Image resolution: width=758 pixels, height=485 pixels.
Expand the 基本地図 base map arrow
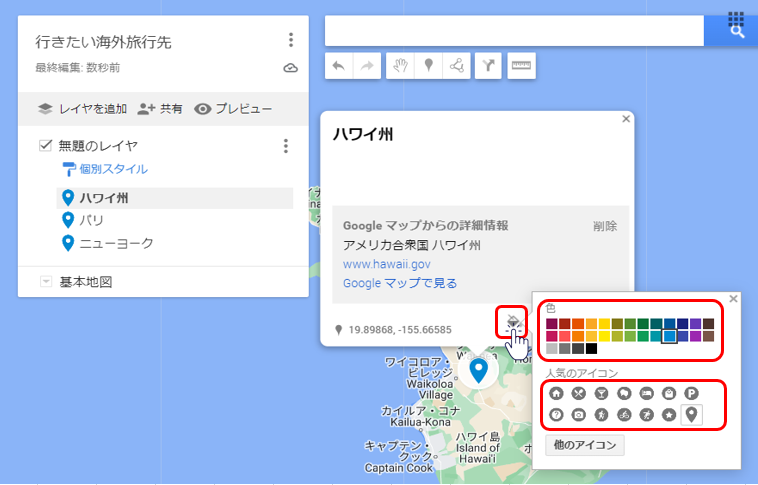tap(45, 281)
